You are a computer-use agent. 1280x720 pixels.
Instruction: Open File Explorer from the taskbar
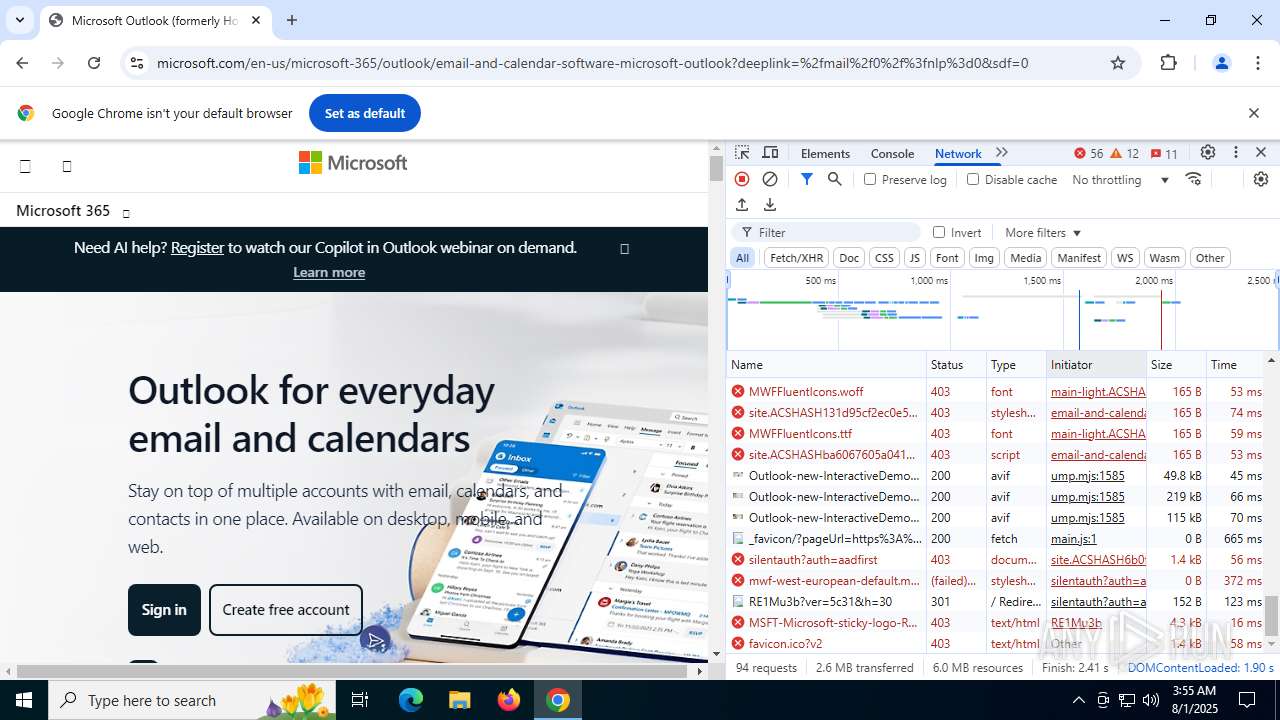pyautogui.click(x=459, y=700)
